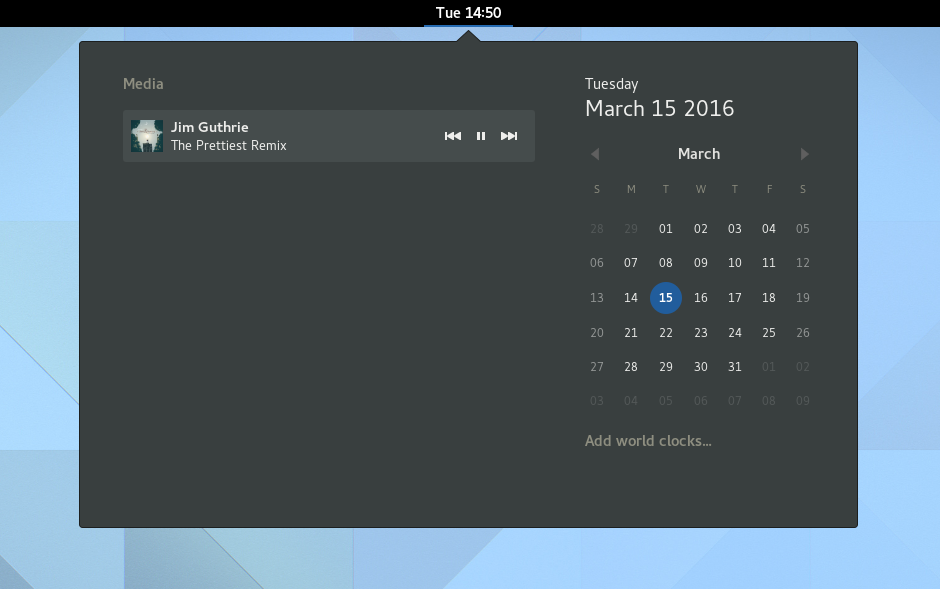Select day 20 in calendar
The width and height of the screenshot is (940, 589).
point(596,333)
